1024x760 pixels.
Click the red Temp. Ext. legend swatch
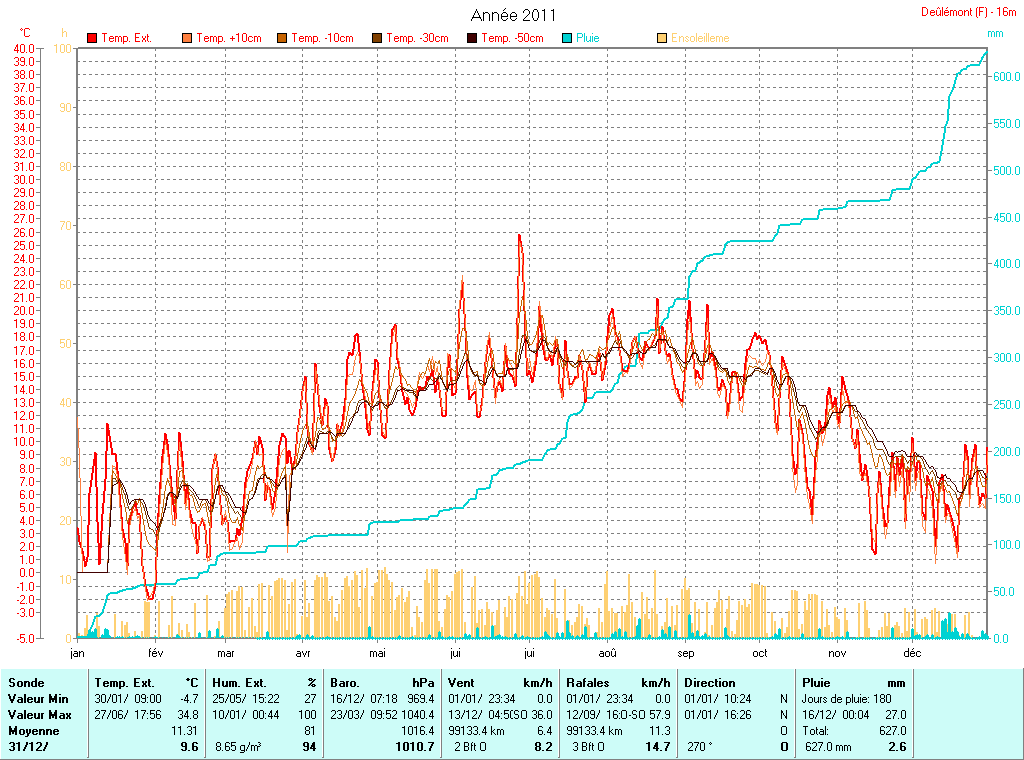tap(92, 38)
